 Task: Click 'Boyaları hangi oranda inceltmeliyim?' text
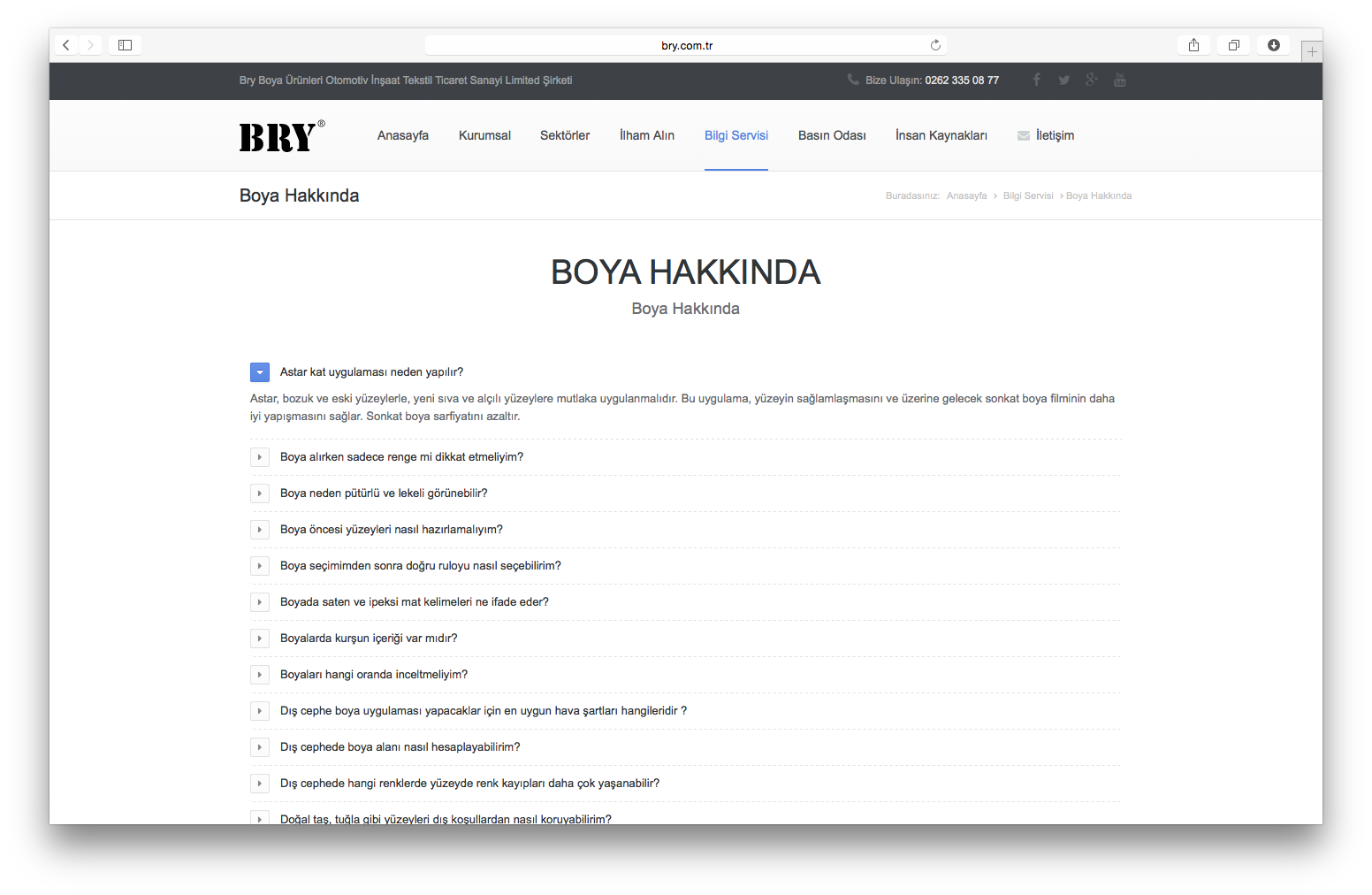pos(374,675)
